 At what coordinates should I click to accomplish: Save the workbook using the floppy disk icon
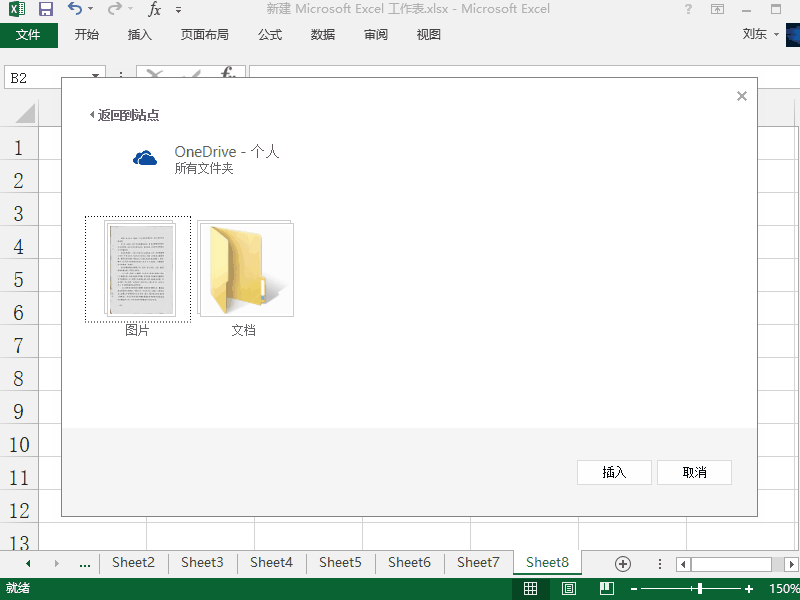click(46, 9)
